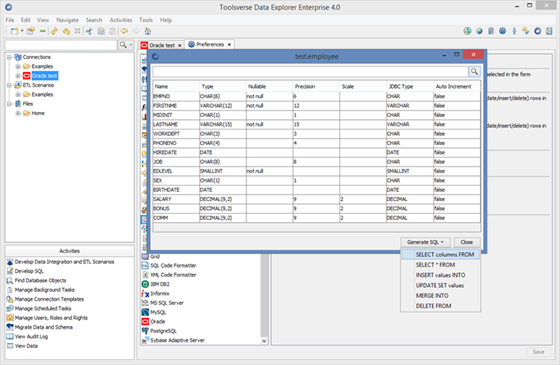The image size is (560, 365).
Task: Click the Properties toolbar icon
Action: coord(31,31)
